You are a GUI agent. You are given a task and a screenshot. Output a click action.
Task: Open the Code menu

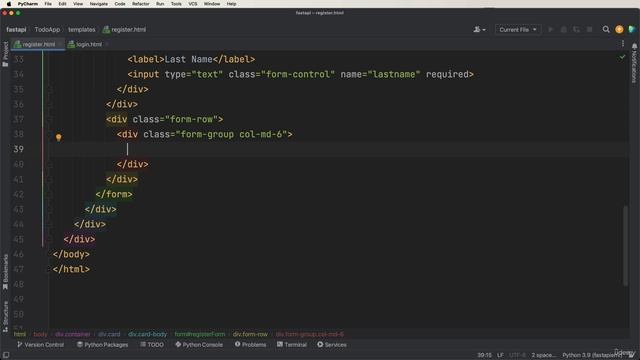click(120, 4)
